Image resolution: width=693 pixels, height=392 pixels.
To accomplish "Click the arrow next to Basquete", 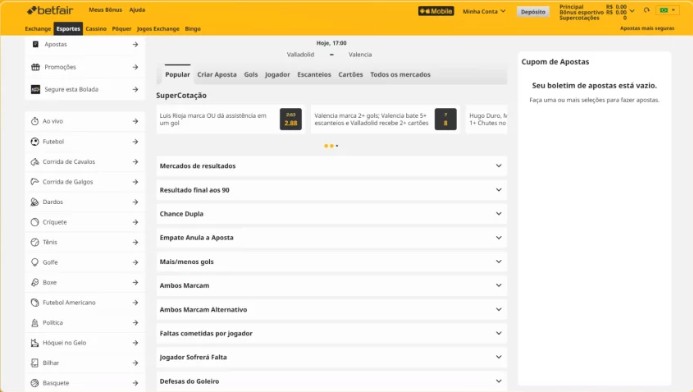I will click(135, 383).
